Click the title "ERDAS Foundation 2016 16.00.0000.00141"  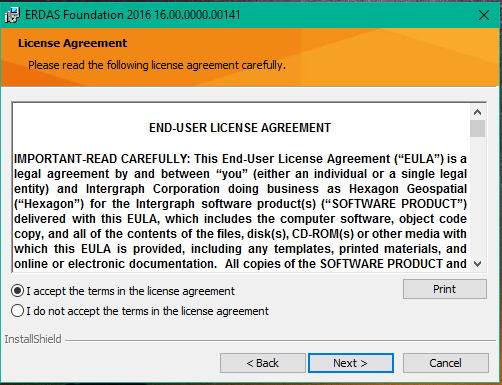[x=133, y=15]
